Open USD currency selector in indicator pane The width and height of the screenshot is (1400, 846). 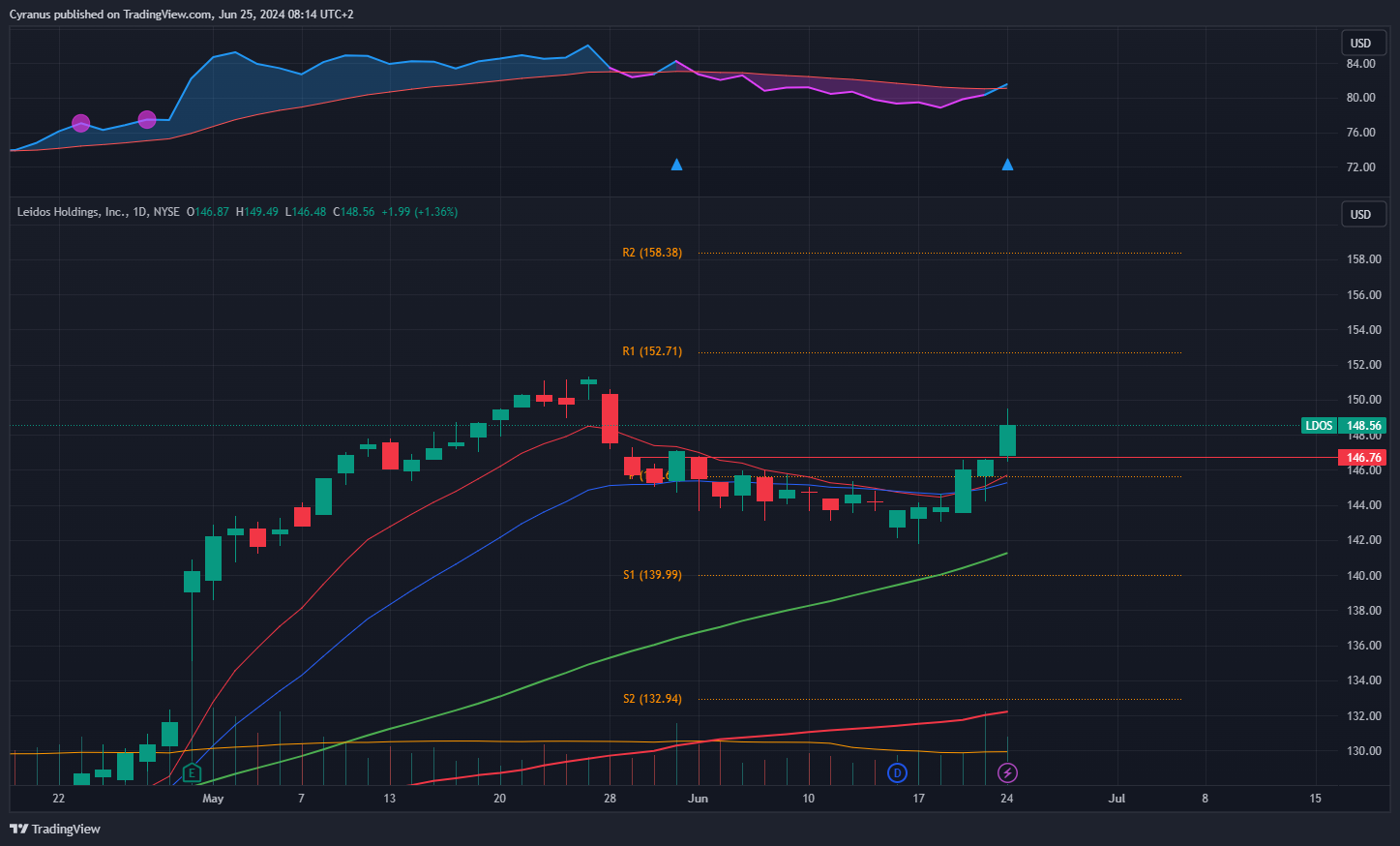coord(1362,43)
